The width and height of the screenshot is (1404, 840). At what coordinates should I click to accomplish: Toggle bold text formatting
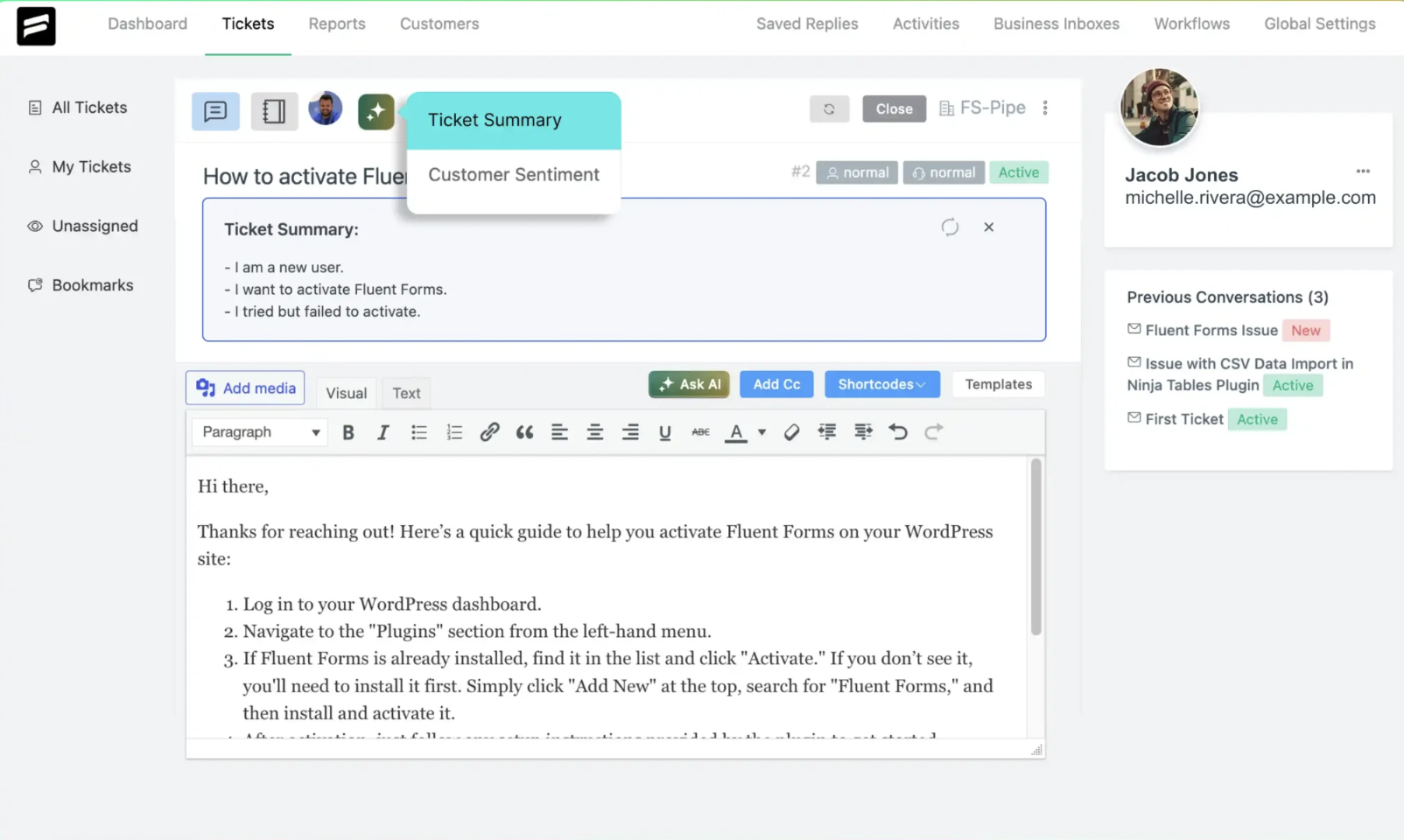pos(348,432)
